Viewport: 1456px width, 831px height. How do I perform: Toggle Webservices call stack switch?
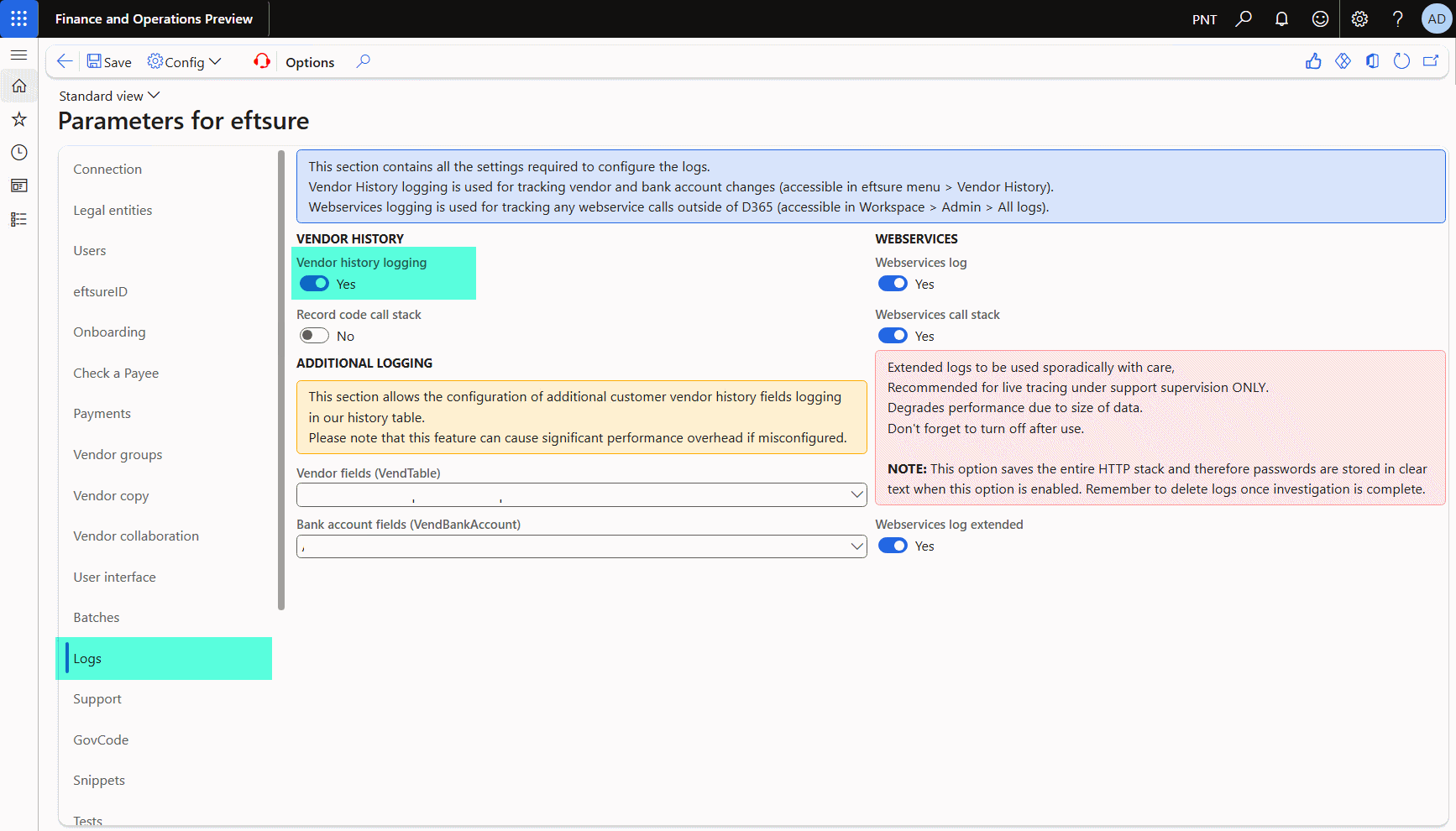tap(893, 336)
